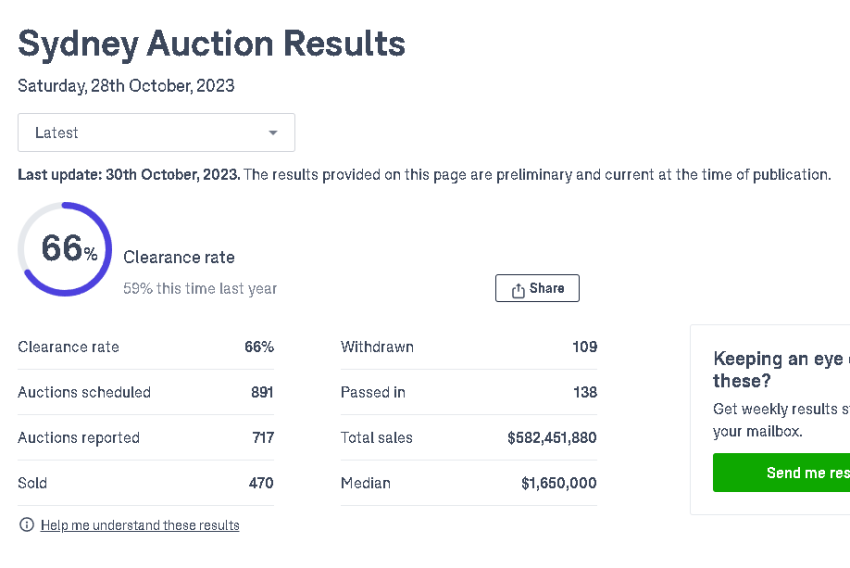The image size is (850, 568).
Task: Click the 66% clearance rate circular gauge
Action: point(65,249)
